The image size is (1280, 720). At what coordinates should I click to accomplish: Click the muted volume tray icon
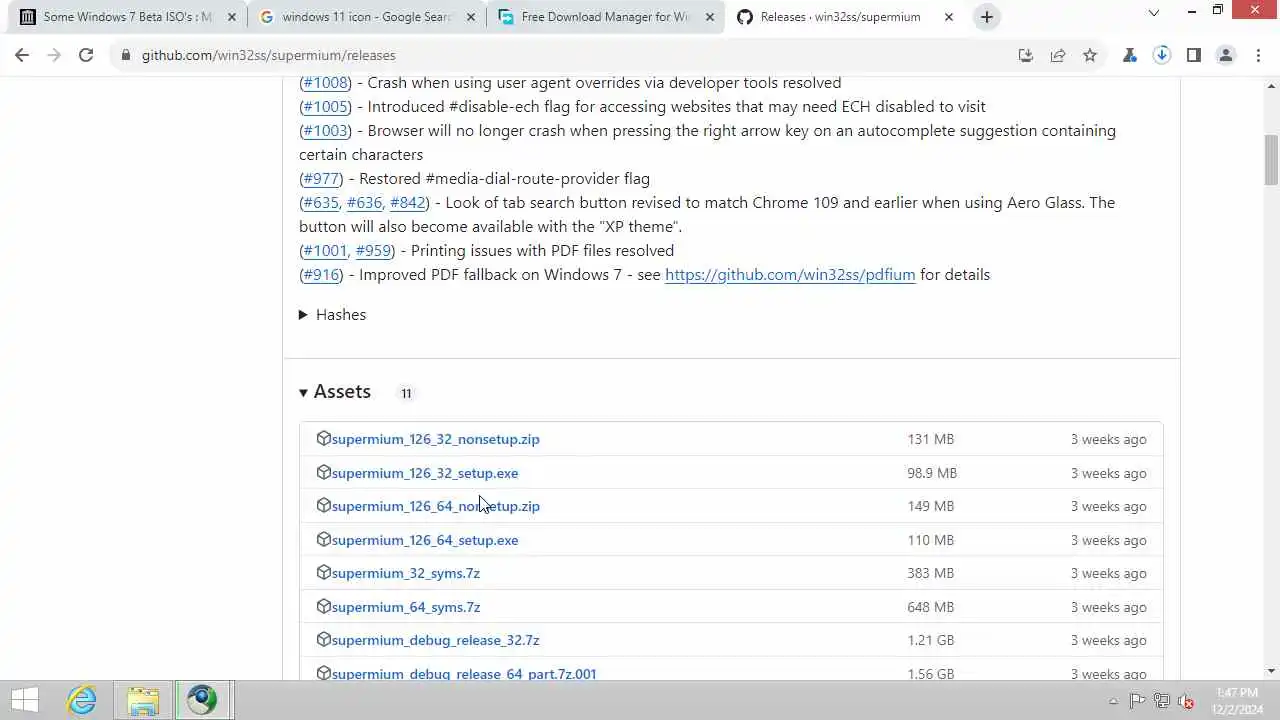(x=1186, y=701)
